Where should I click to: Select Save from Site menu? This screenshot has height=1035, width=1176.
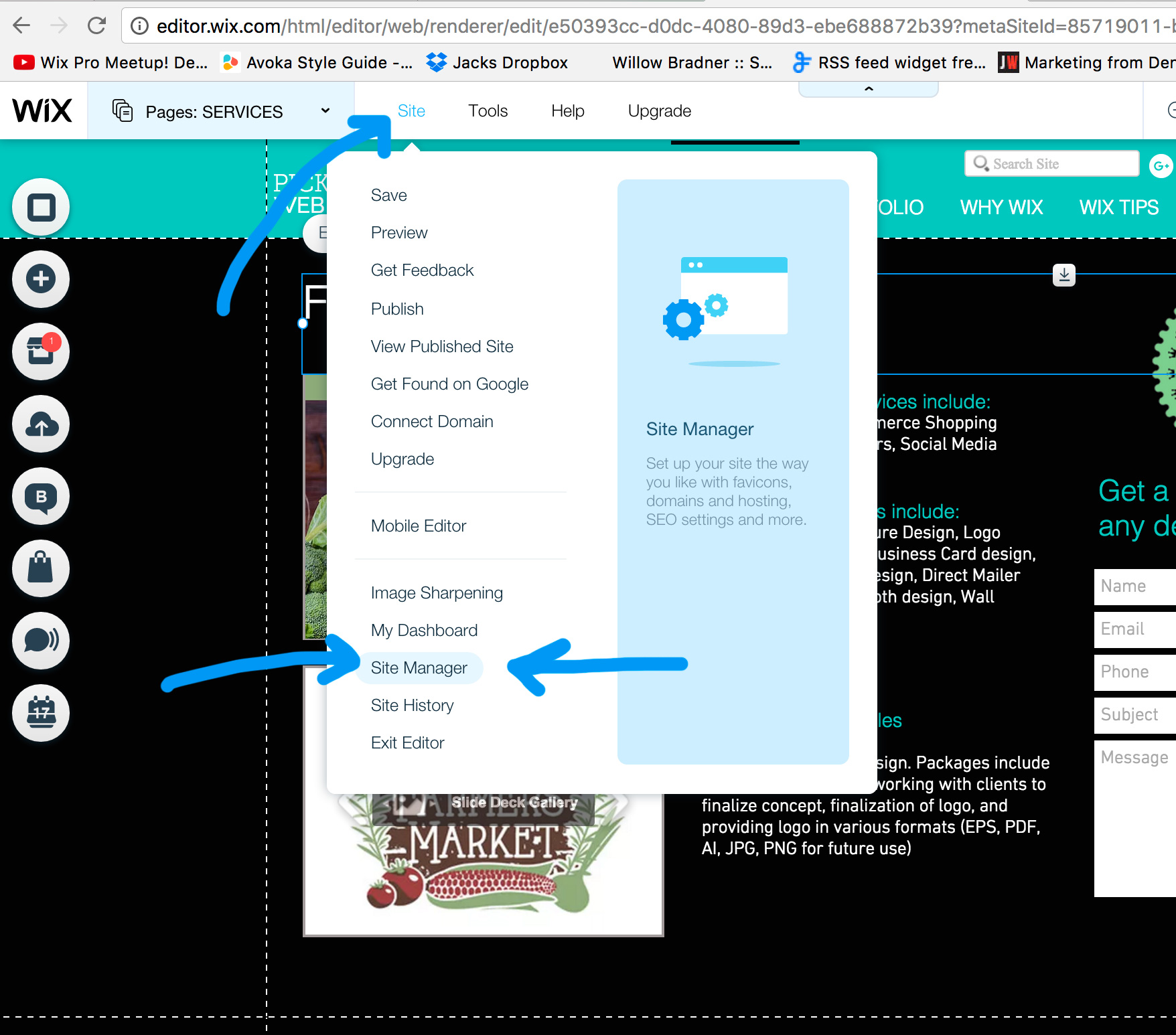pyautogui.click(x=389, y=195)
